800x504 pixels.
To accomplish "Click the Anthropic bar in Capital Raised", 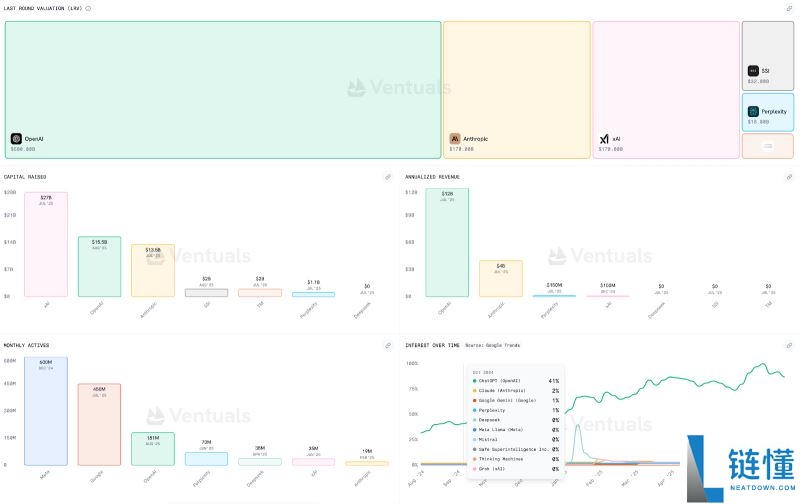I will (153, 271).
